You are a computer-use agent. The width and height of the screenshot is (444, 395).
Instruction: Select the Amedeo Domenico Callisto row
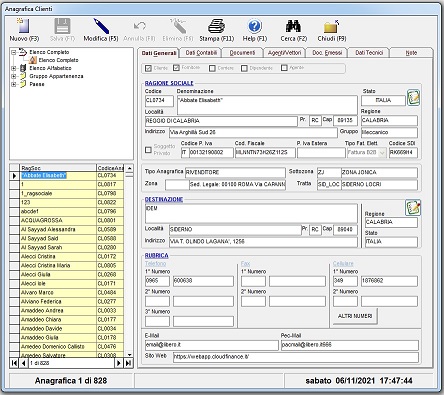coord(67,346)
